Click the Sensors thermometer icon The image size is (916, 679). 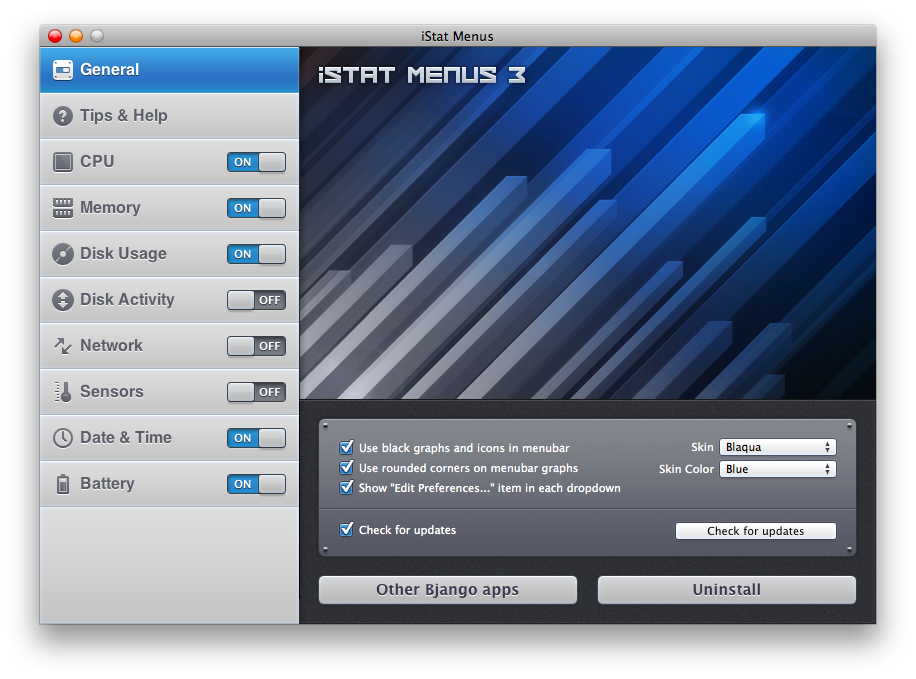click(x=62, y=391)
